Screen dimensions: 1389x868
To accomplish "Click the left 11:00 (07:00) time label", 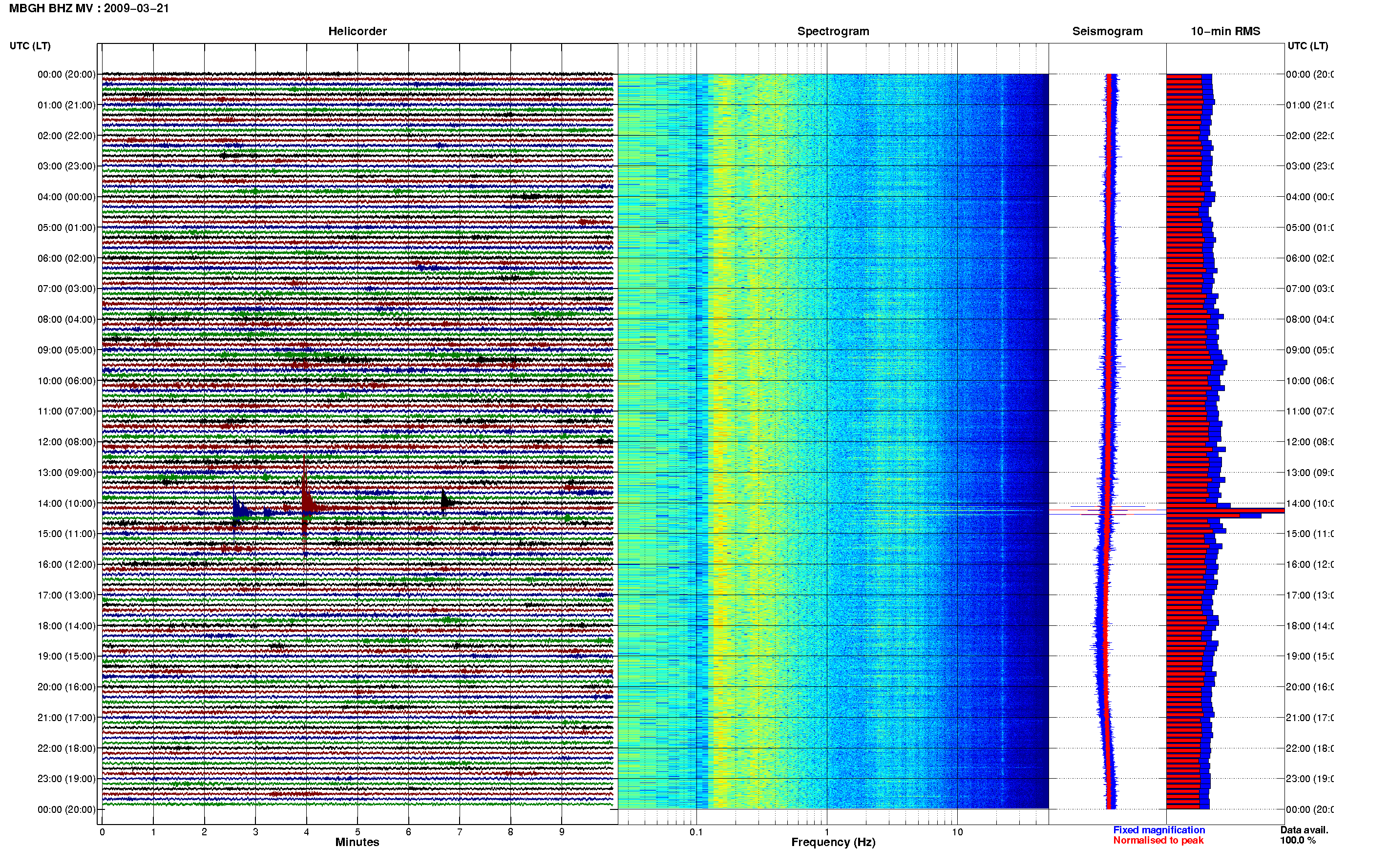I will (x=66, y=412).
